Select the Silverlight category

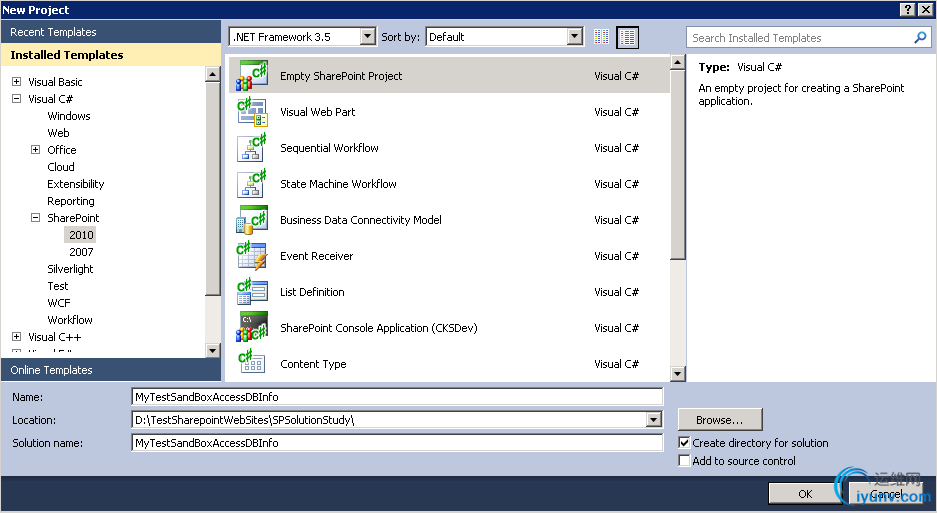tap(71, 269)
